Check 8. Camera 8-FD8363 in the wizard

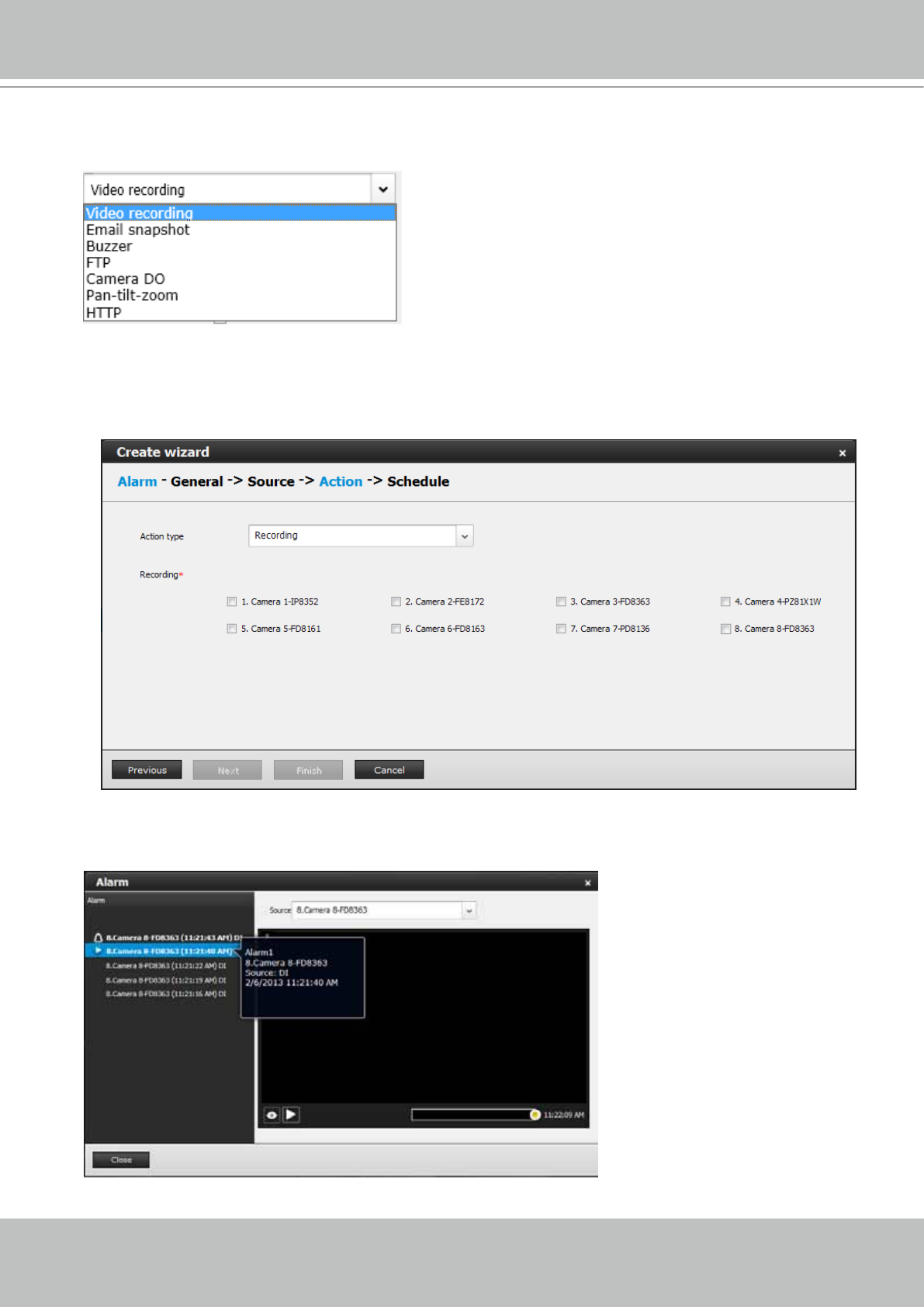725,629
